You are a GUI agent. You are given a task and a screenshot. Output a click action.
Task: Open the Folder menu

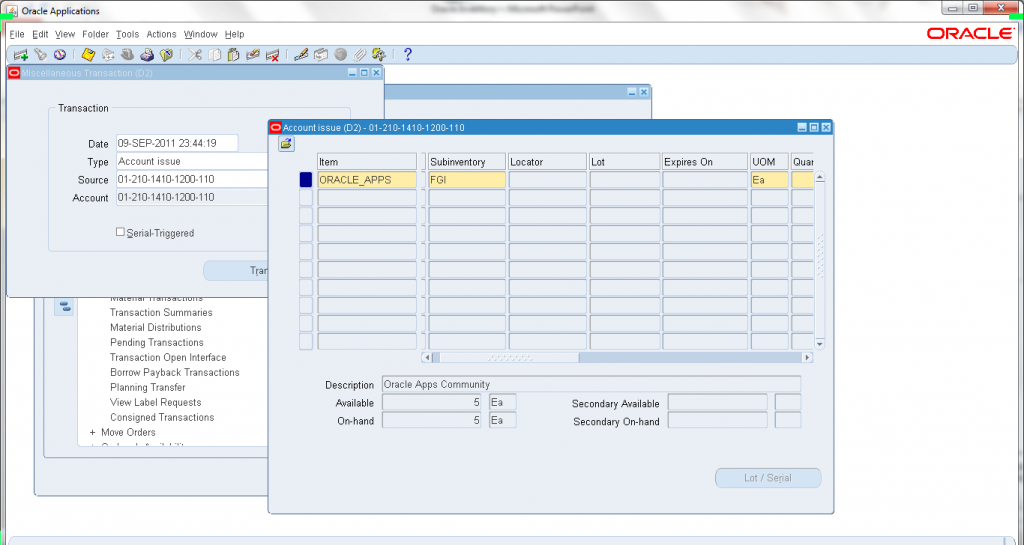[95, 34]
